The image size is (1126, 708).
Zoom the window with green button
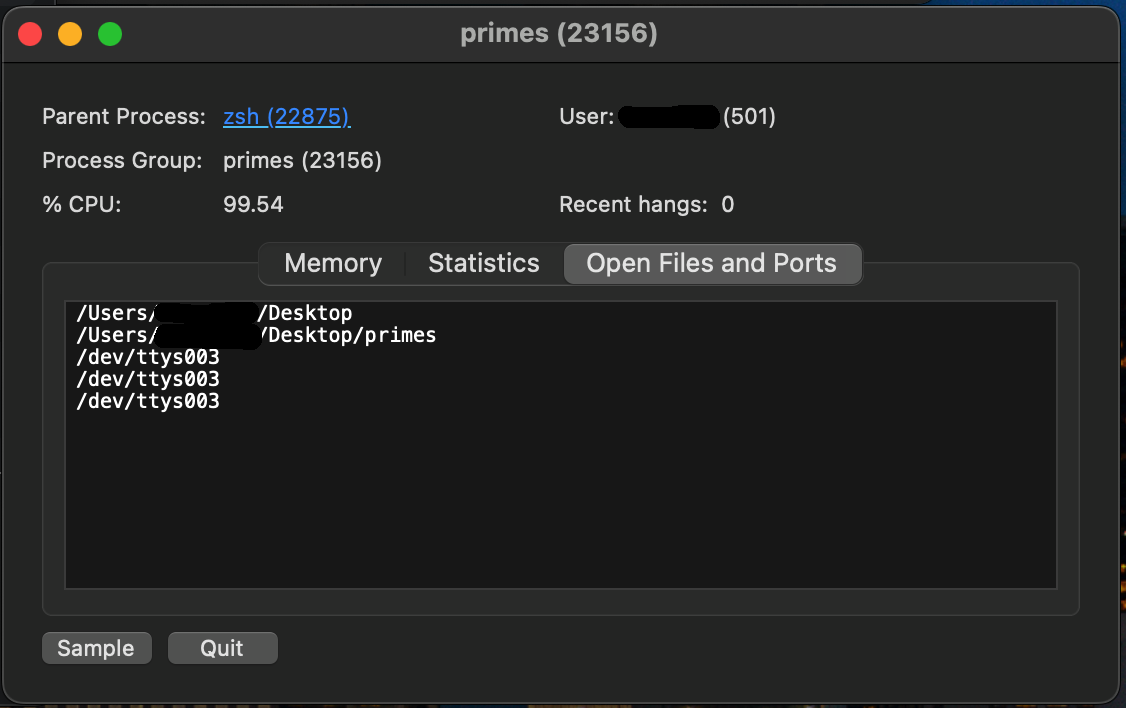[x=110, y=34]
